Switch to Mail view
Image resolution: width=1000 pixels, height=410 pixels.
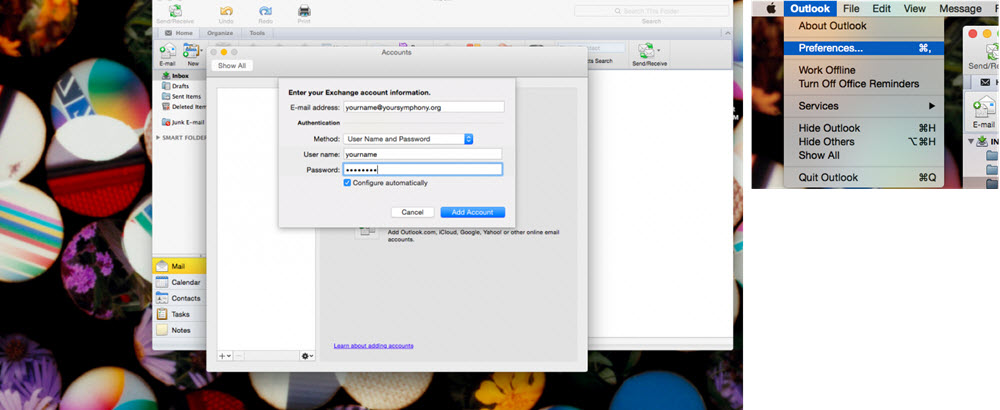179,267
